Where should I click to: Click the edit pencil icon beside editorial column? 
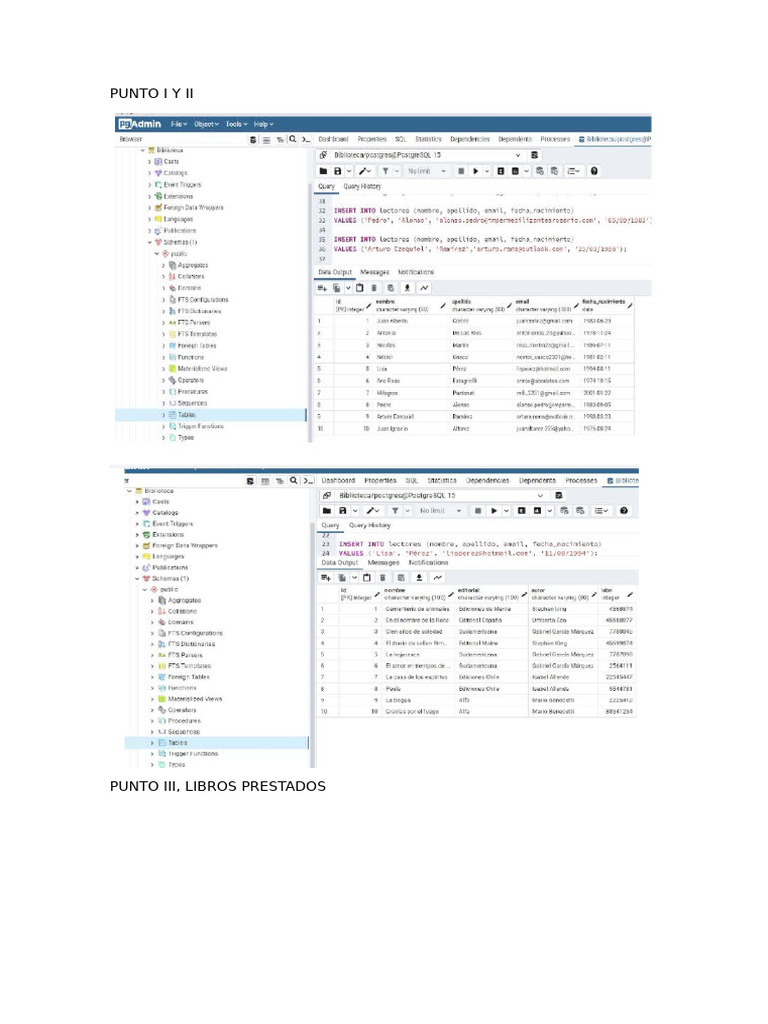(x=525, y=593)
